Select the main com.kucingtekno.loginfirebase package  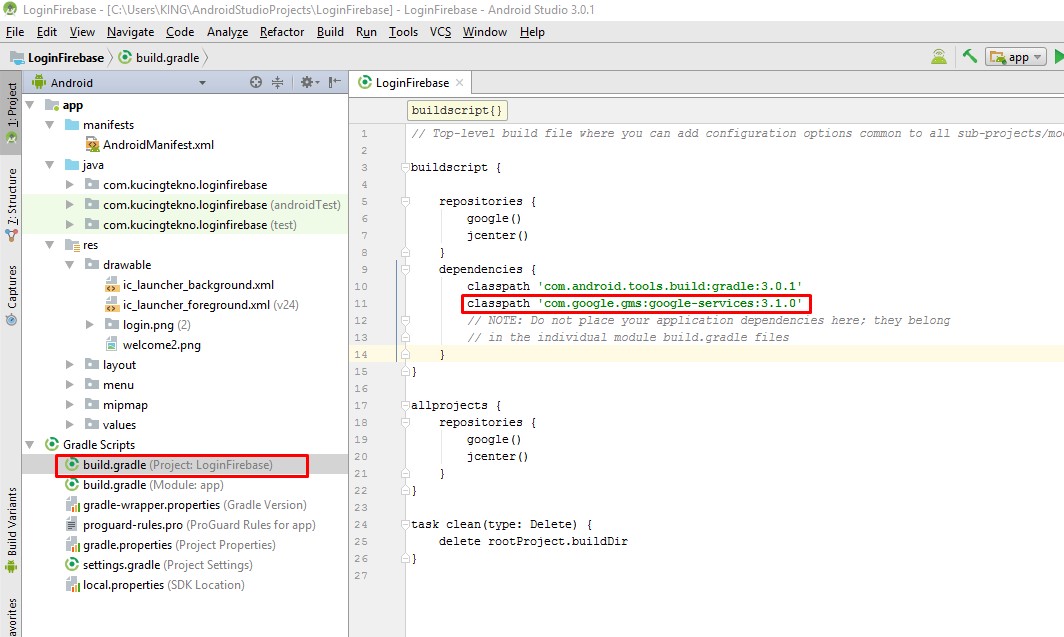tap(176, 185)
